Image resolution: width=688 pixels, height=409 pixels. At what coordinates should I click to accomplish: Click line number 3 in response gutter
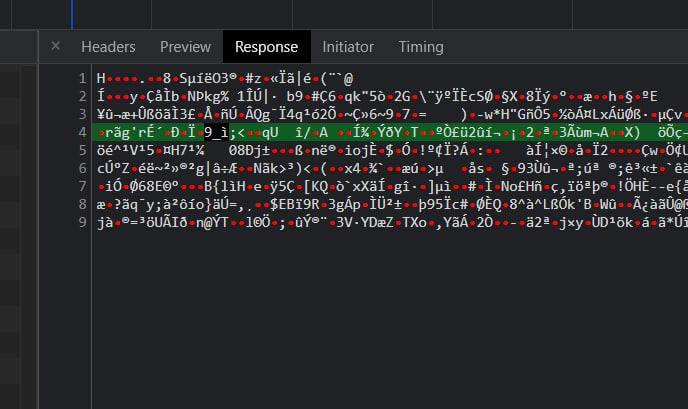[x=82, y=115]
